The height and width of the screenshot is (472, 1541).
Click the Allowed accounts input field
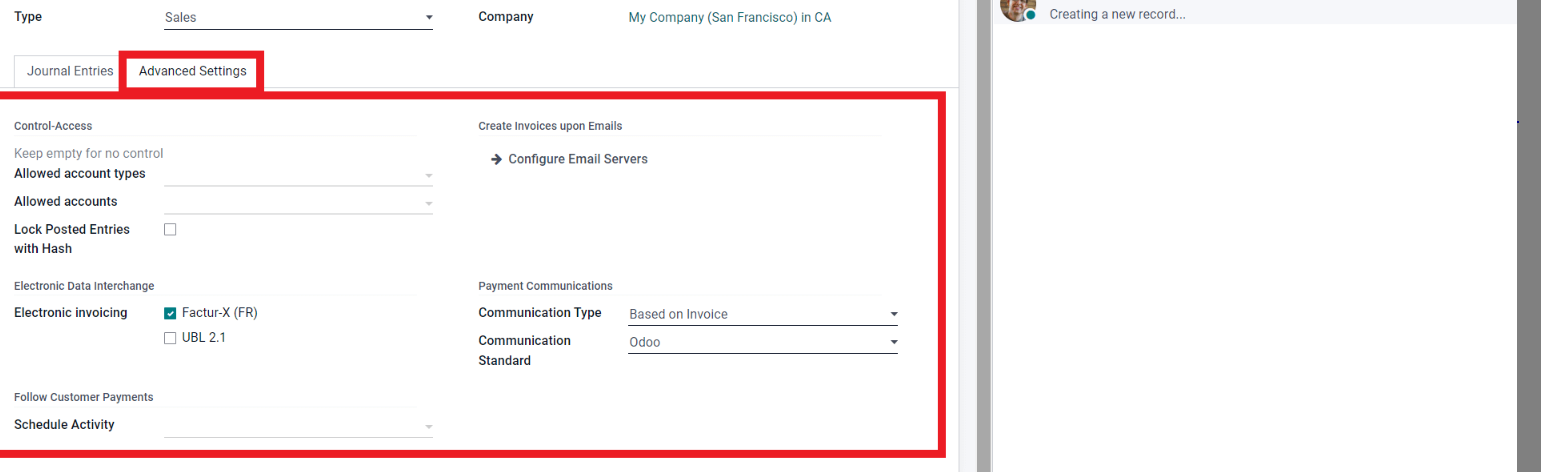pyautogui.click(x=292, y=202)
